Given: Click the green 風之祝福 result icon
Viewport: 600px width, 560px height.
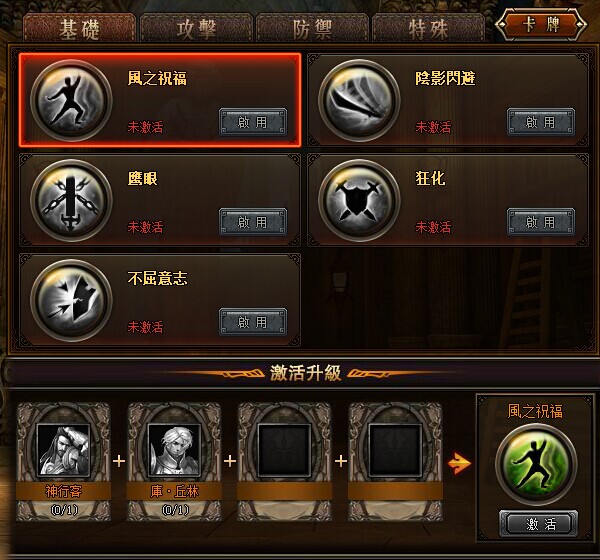Looking at the screenshot, I should [536, 464].
